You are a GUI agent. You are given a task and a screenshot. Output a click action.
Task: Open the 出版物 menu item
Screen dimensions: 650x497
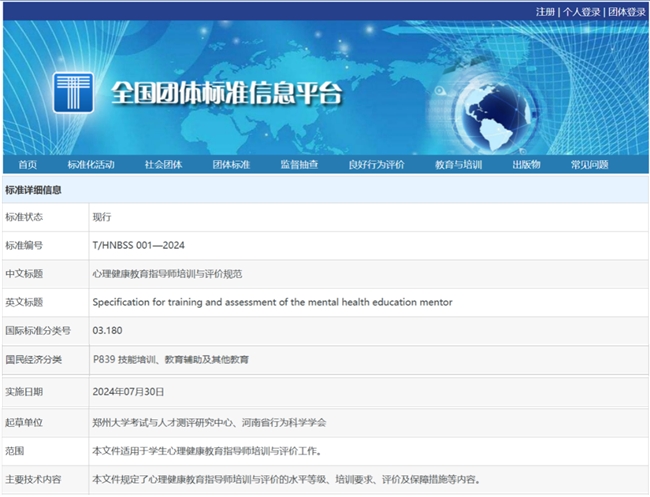point(526,165)
